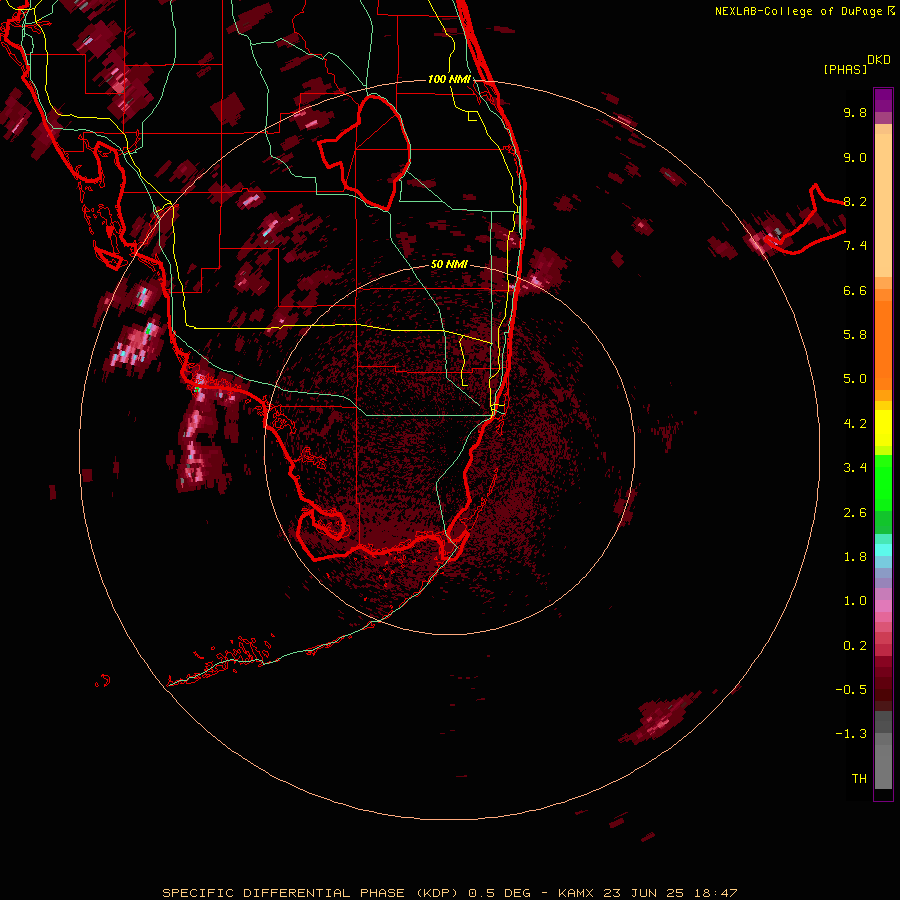Click the 1.0 color scale value
The height and width of the screenshot is (900, 900).
[x=855, y=601]
